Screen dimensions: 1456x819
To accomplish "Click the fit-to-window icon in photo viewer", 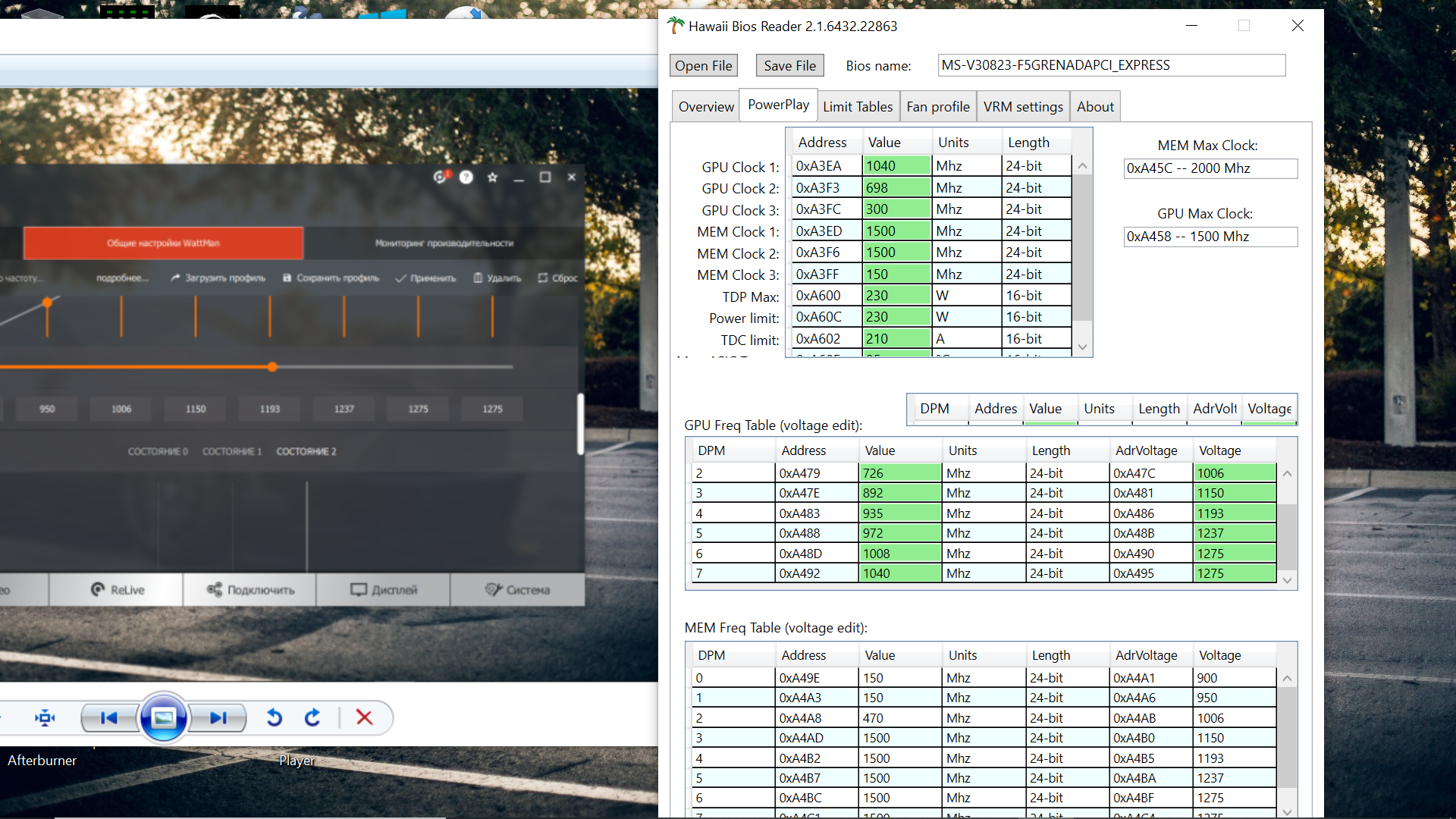I will [x=45, y=717].
